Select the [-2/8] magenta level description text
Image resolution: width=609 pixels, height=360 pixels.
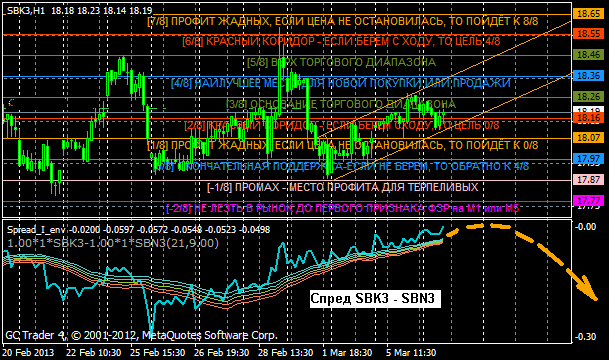click(x=342, y=208)
